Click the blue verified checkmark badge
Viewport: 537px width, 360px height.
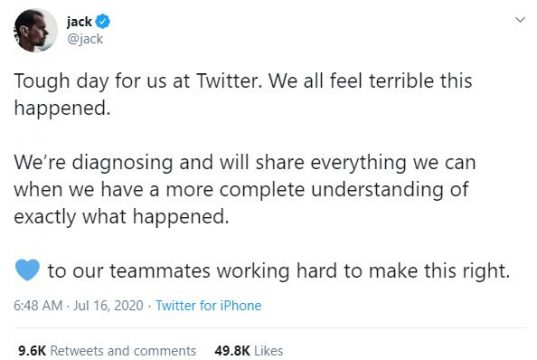[x=102, y=22]
